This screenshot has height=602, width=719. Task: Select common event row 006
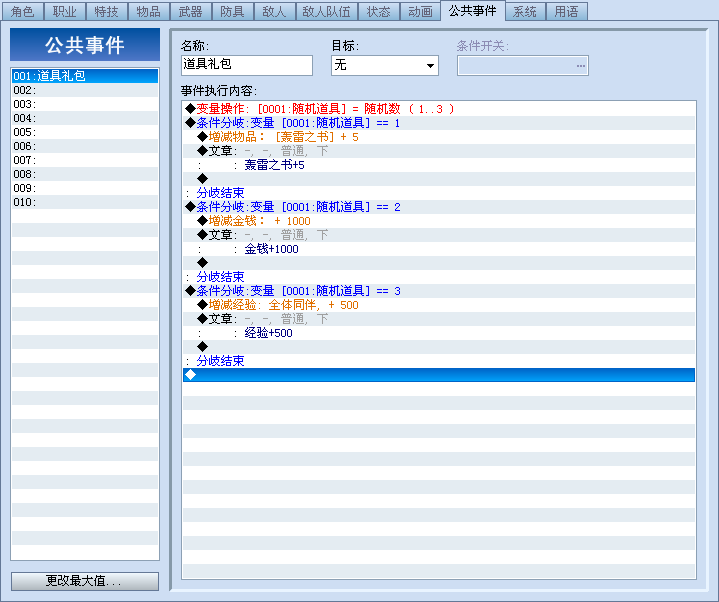[85, 146]
